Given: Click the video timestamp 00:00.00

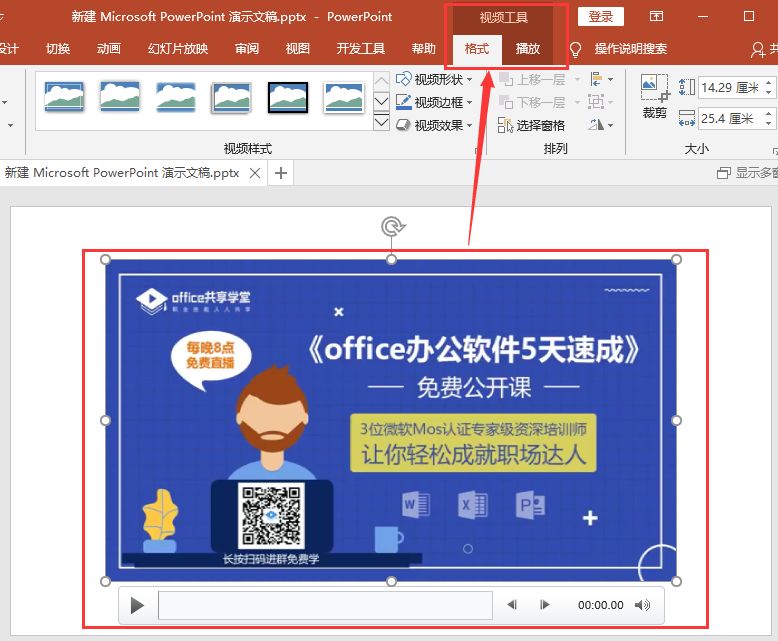Looking at the screenshot, I should (x=600, y=605).
